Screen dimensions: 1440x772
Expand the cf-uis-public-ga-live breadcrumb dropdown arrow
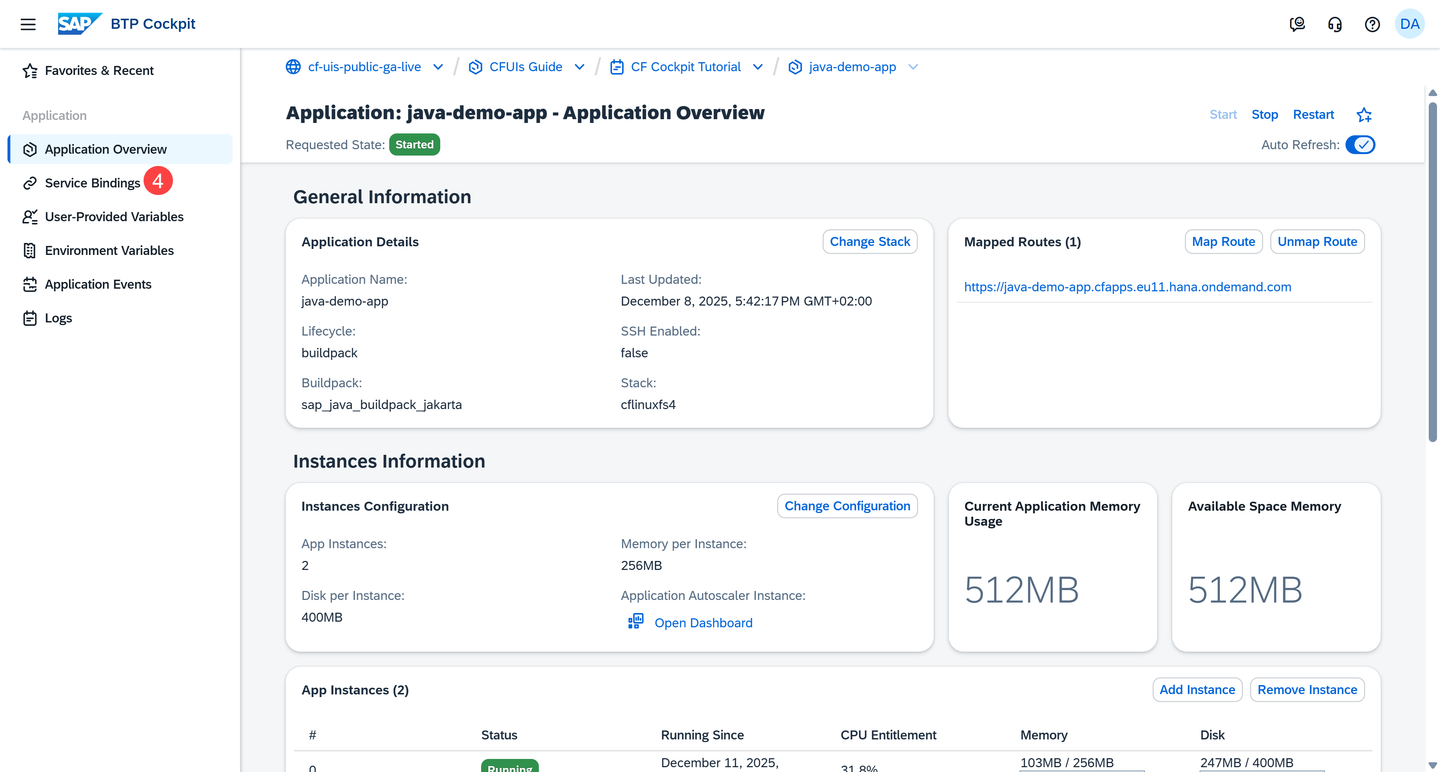pyautogui.click(x=438, y=67)
